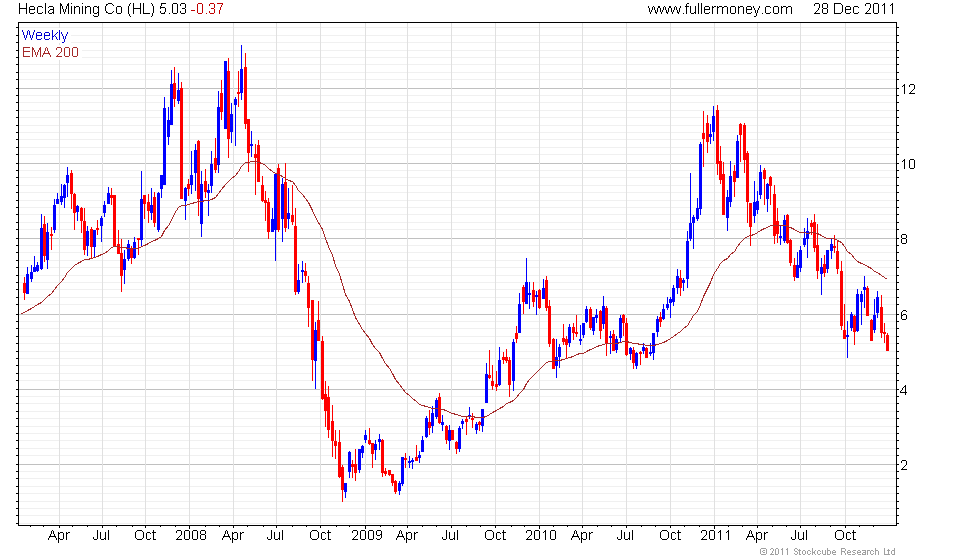Click the y-axis value 12
Screen dimensions: 980x560
tap(908, 89)
